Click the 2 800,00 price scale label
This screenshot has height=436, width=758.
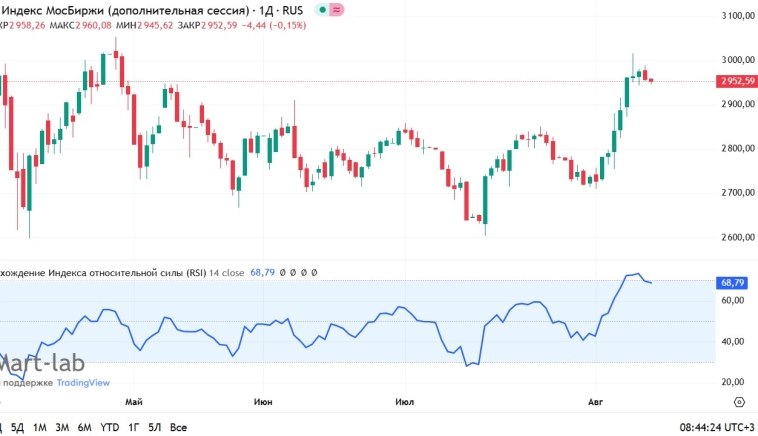738,148
